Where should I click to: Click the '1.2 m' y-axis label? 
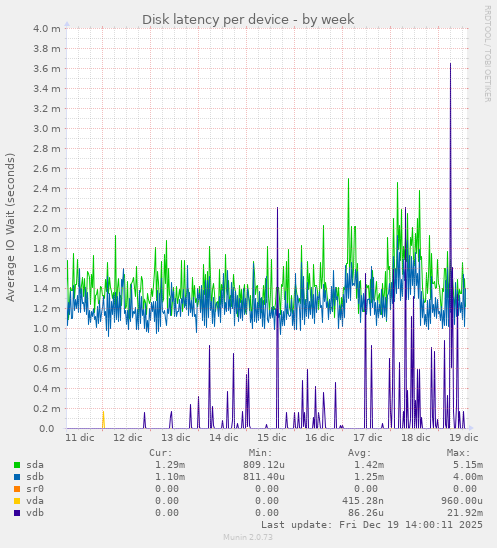47,309
